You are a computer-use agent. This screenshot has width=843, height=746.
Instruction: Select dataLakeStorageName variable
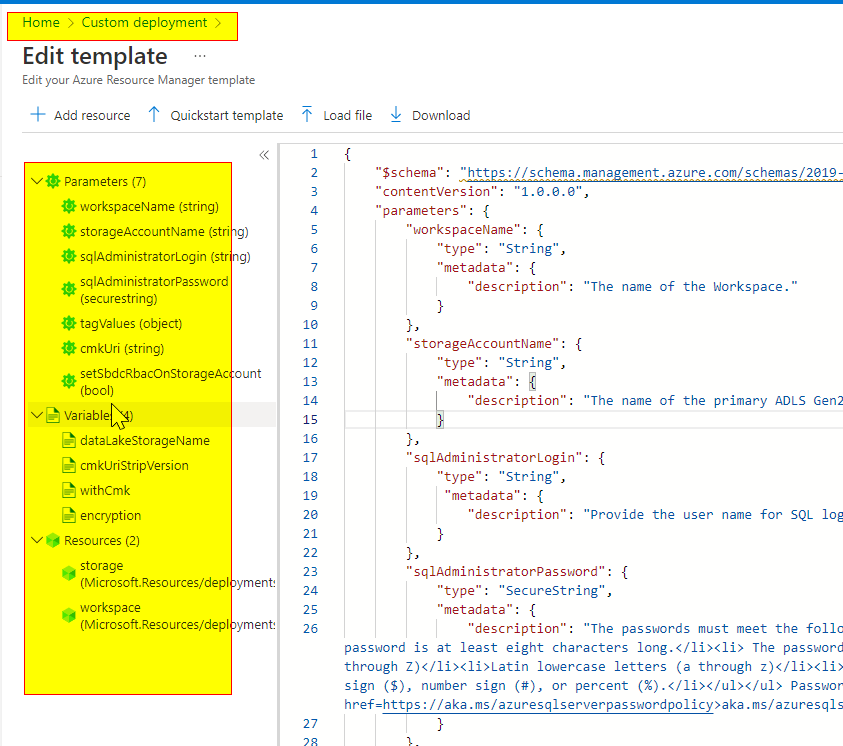[x=145, y=441]
